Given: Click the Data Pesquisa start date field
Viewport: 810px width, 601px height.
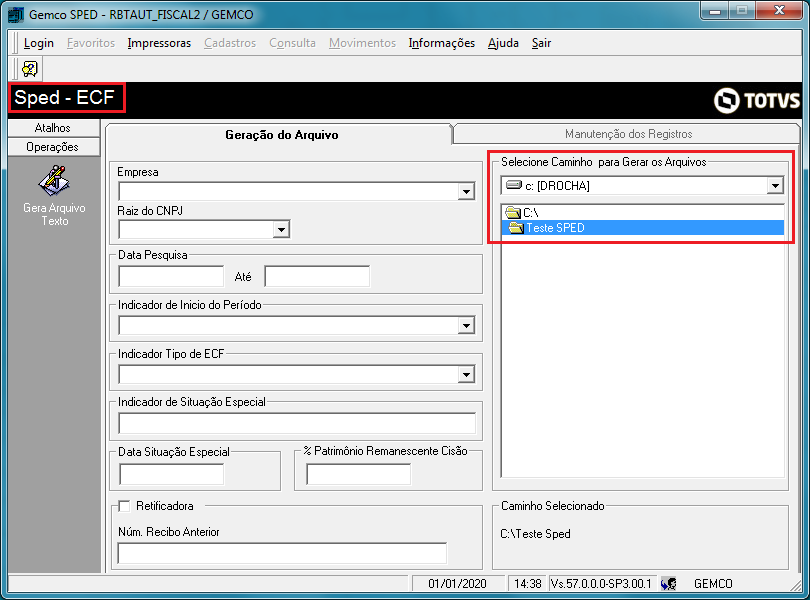Looking at the screenshot, I should 172,276.
